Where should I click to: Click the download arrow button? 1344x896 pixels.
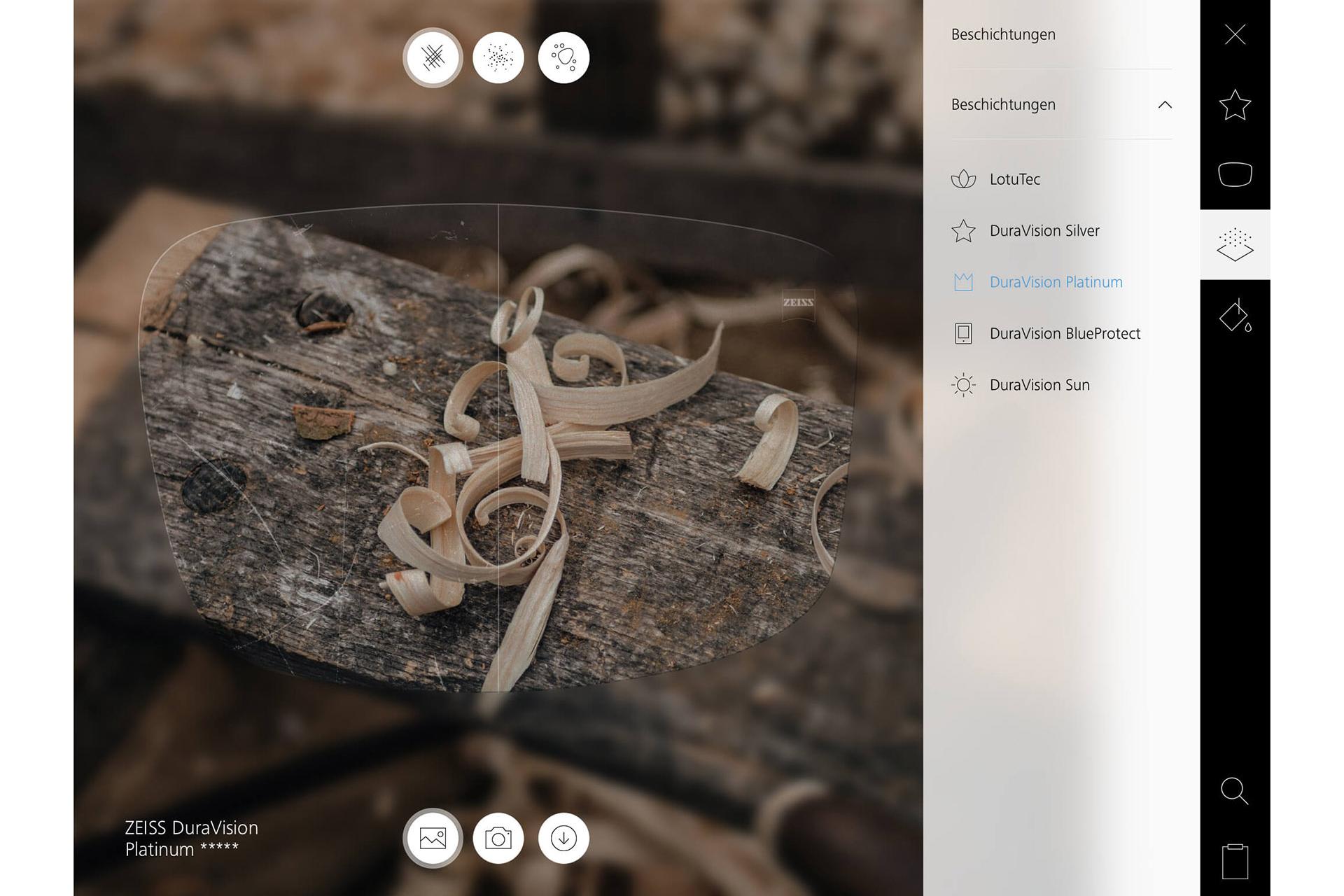pos(563,838)
